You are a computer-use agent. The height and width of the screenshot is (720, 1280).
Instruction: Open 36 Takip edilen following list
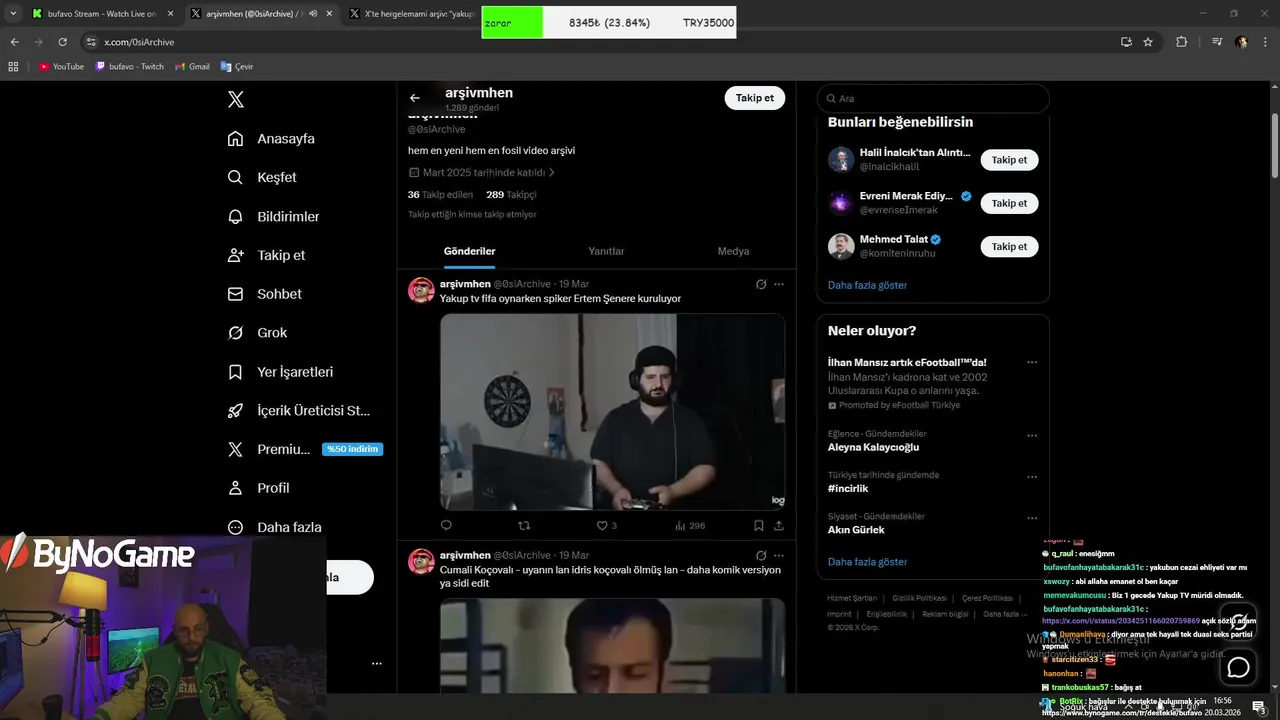(x=440, y=195)
